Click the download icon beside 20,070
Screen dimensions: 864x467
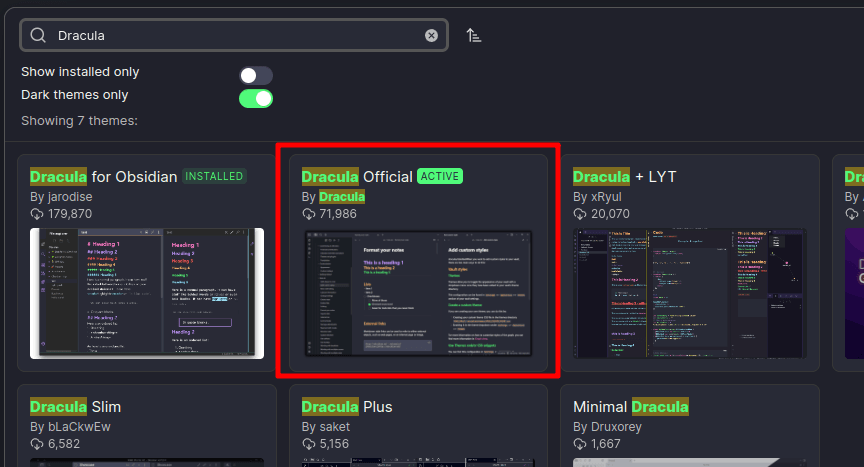coord(580,214)
